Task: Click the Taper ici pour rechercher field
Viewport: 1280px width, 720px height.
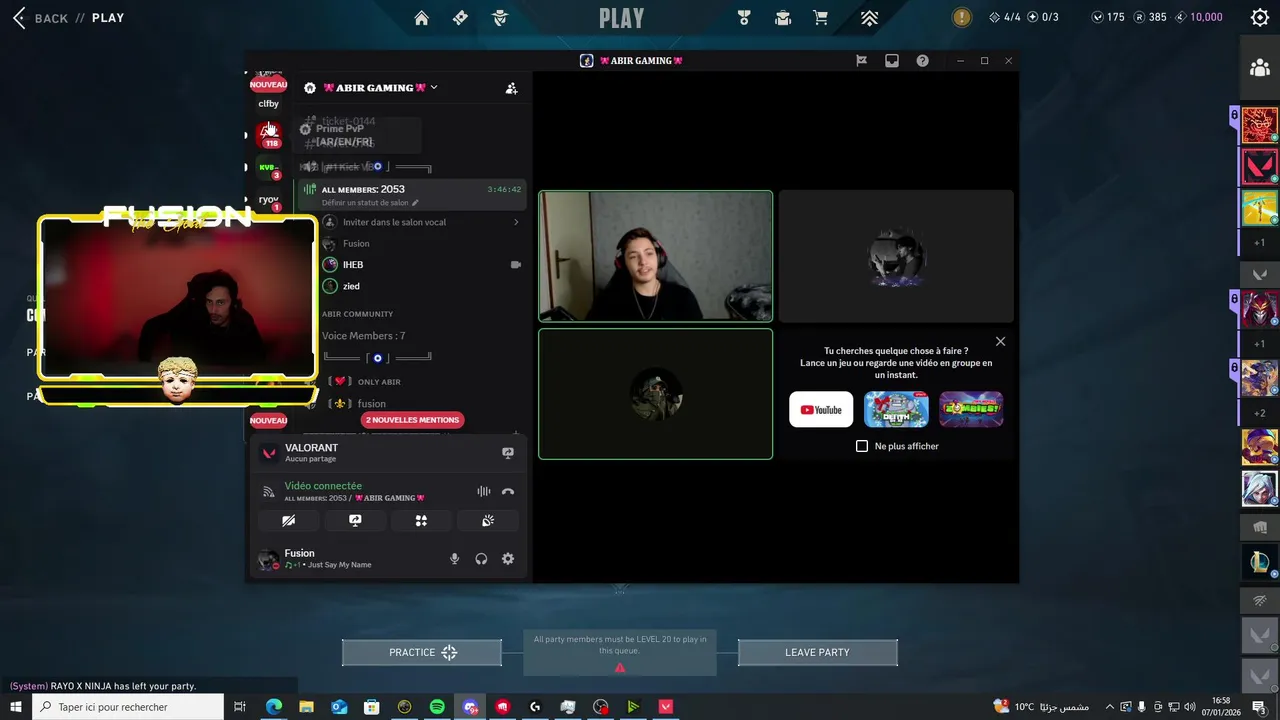Action: (128, 707)
